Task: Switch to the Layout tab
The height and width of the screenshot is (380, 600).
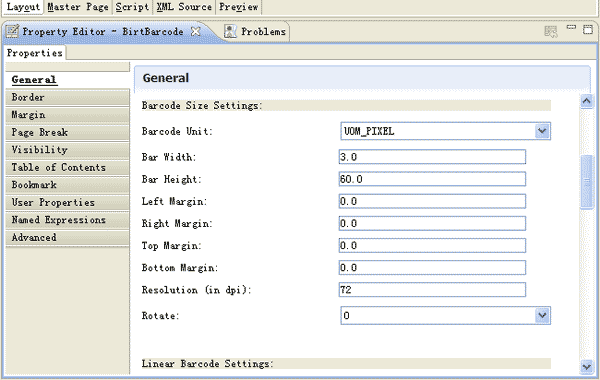Action: tap(23, 7)
